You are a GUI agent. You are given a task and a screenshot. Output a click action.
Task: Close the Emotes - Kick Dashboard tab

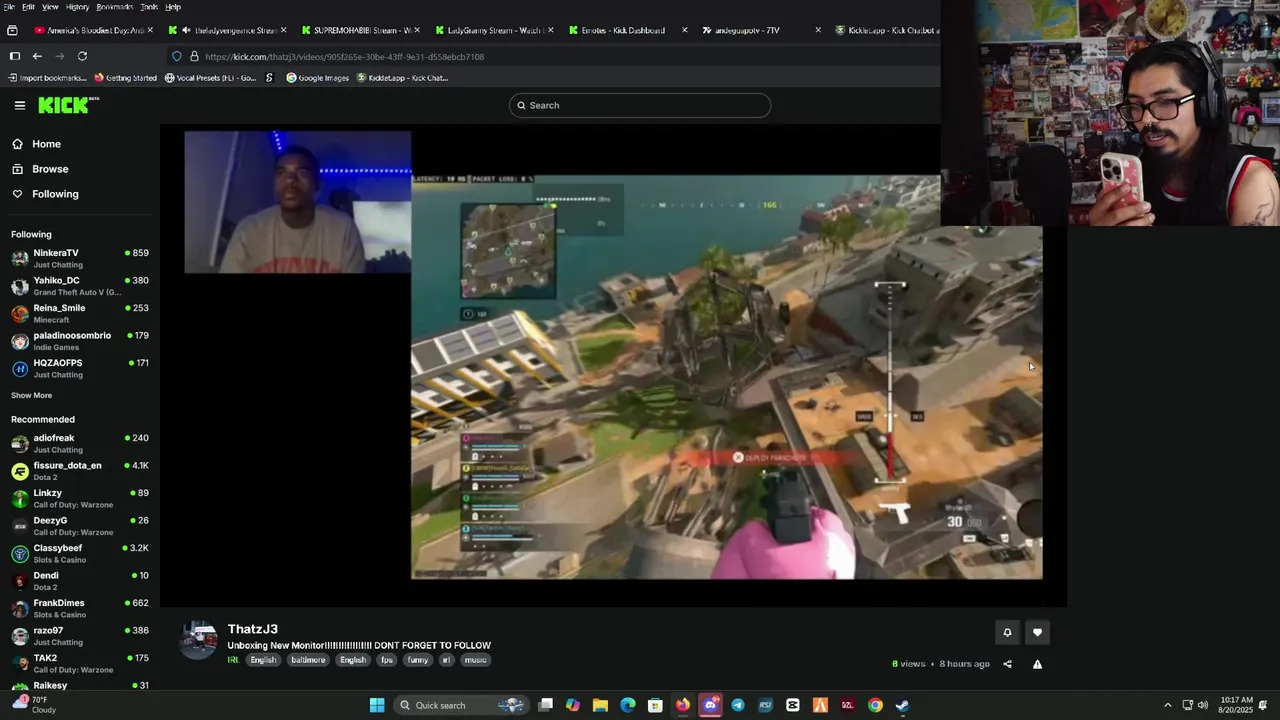click(x=684, y=30)
